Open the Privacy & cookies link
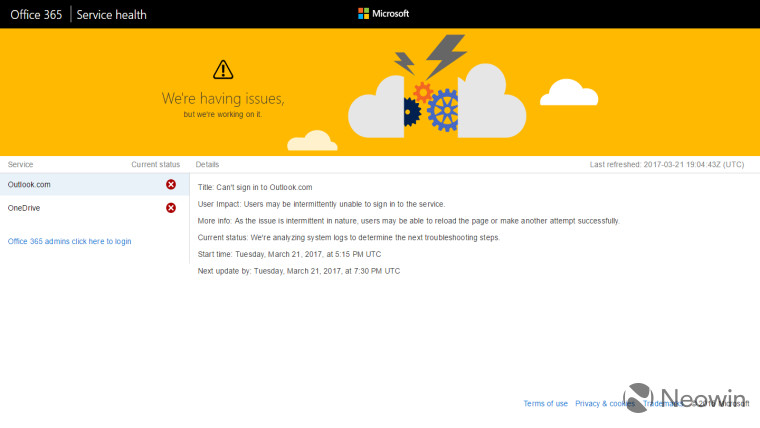Screen dimensions: 760x428 [x=605, y=403]
